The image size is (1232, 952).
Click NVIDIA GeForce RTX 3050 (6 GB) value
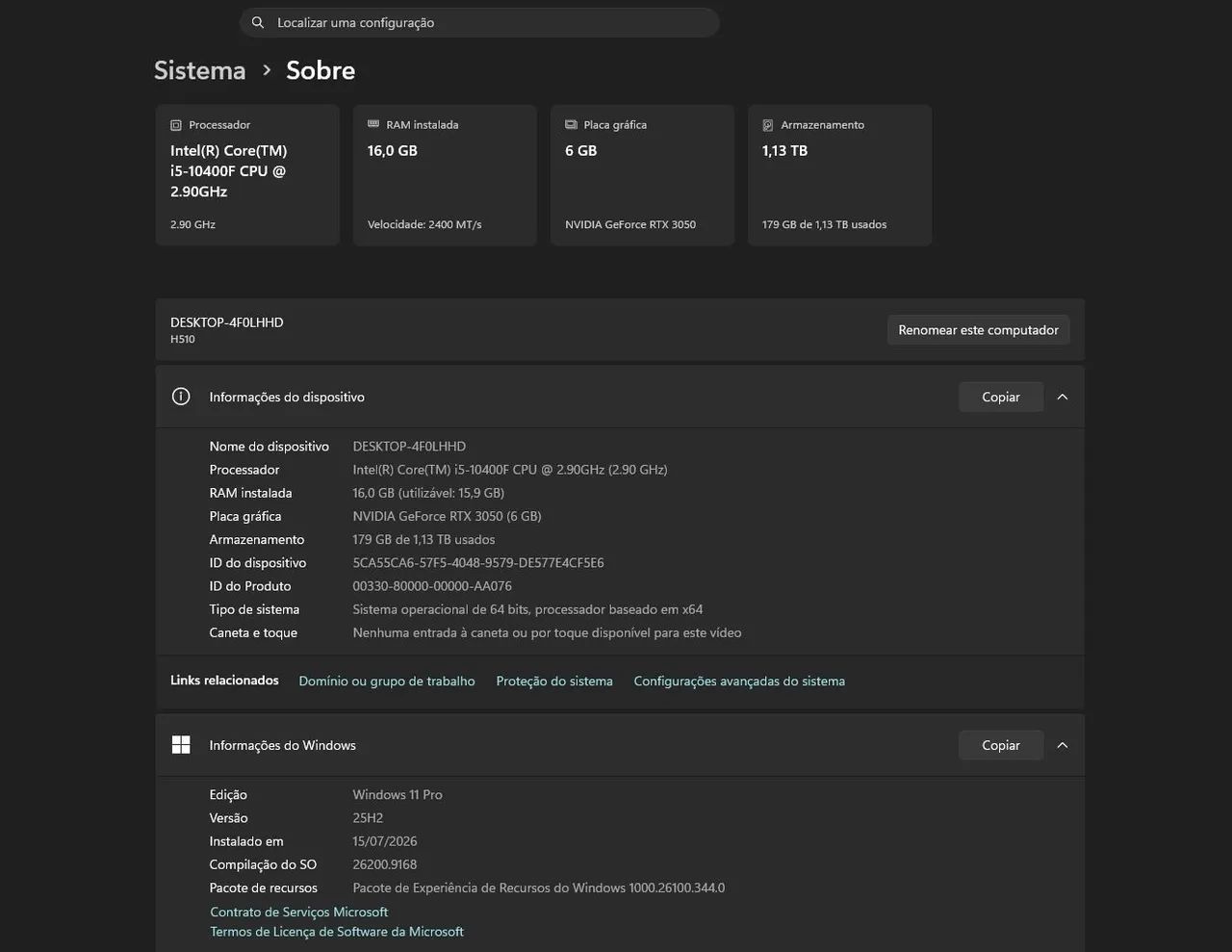coord(447,516)
